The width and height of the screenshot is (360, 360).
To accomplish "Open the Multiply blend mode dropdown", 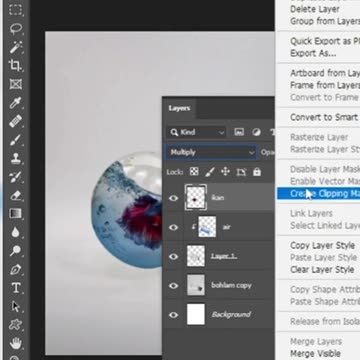I will (211, 152).
